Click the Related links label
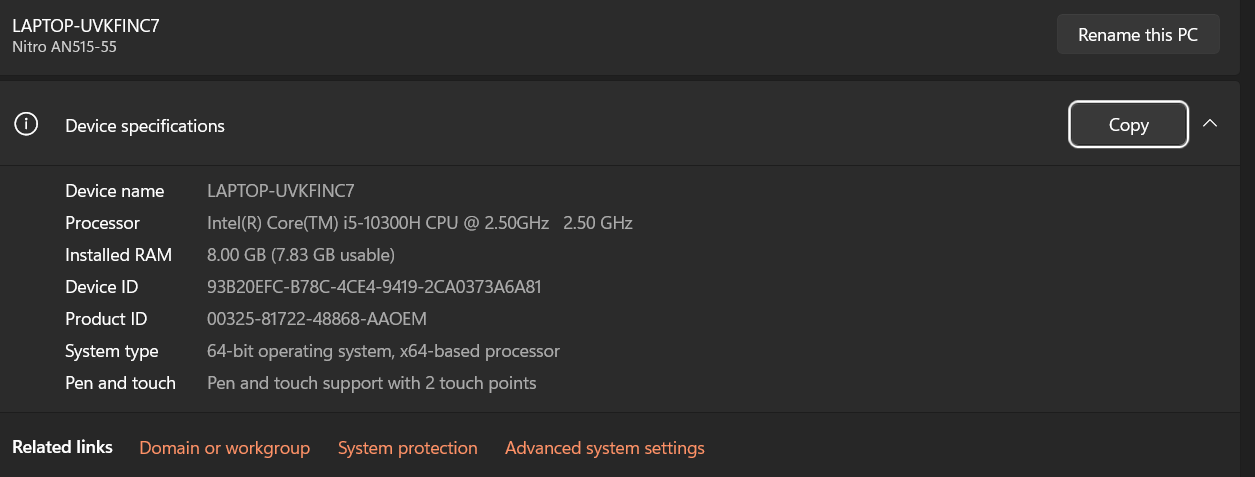Viewport: 1255px width, 477px height. [x=62, y=447]
